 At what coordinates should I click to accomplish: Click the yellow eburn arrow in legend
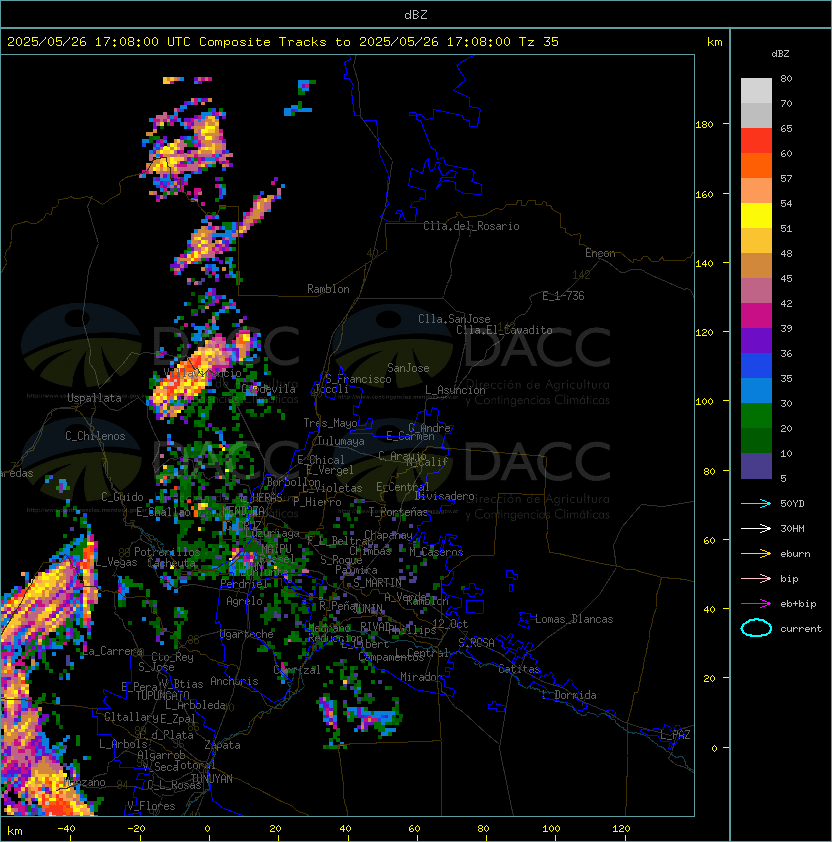[x=756, y=554]
